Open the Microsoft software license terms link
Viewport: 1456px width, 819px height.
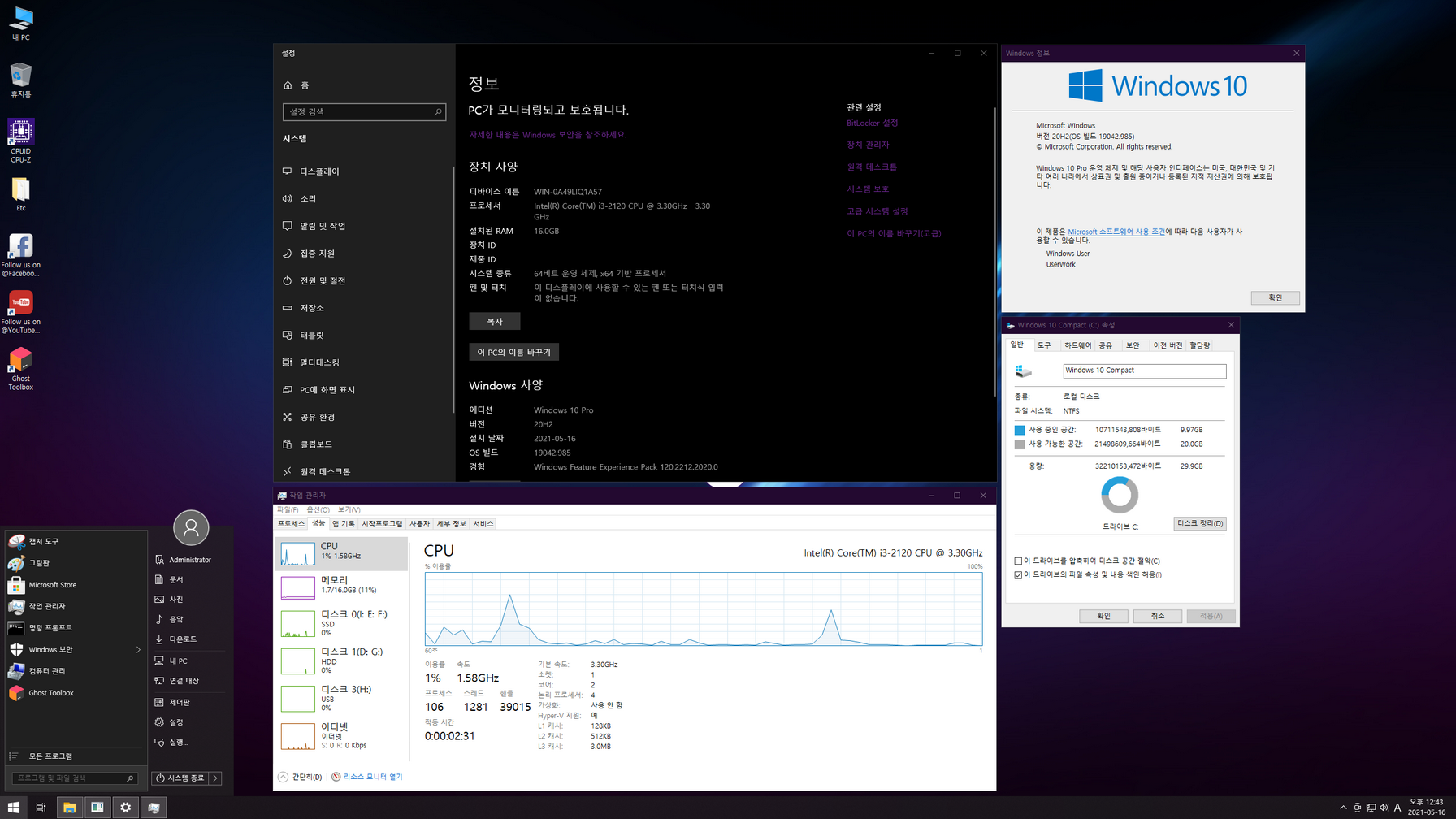pos(1116,232)
